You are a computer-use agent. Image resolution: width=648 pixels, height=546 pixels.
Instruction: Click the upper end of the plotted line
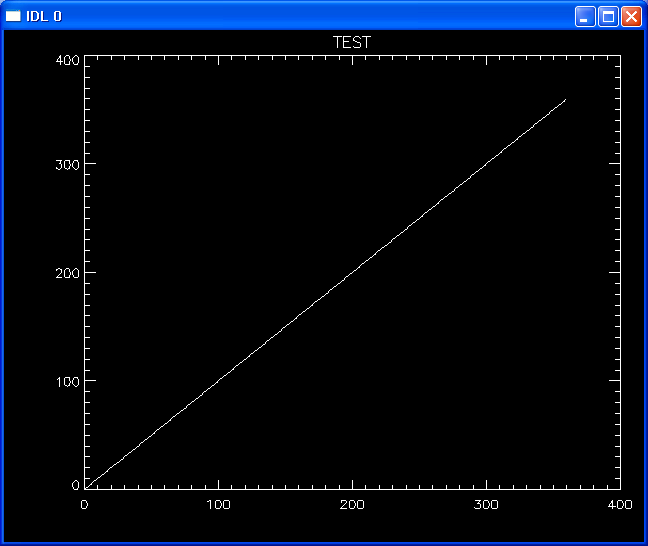click(565, 100)
